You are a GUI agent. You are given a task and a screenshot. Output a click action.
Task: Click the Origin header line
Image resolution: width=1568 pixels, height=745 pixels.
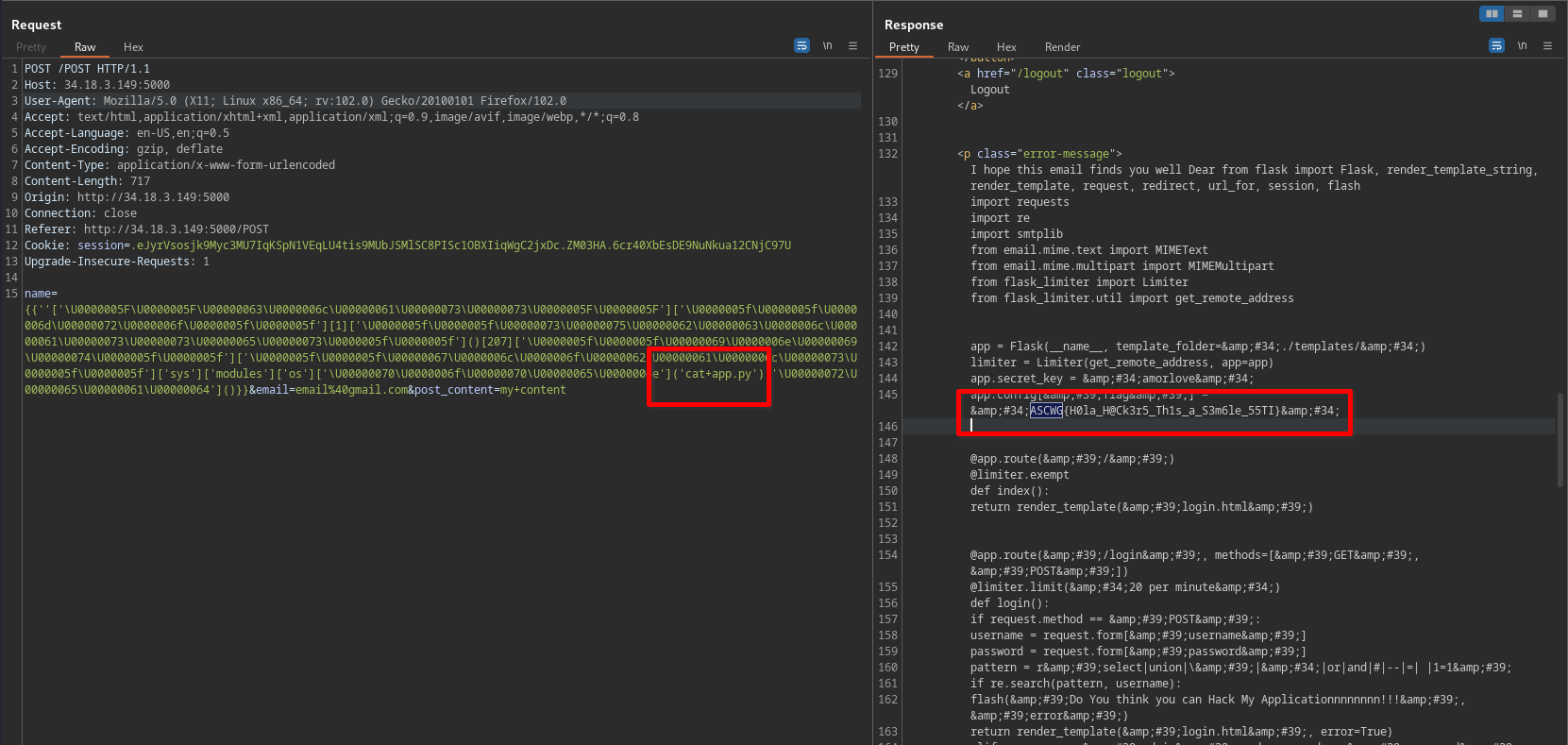(126, 197)
